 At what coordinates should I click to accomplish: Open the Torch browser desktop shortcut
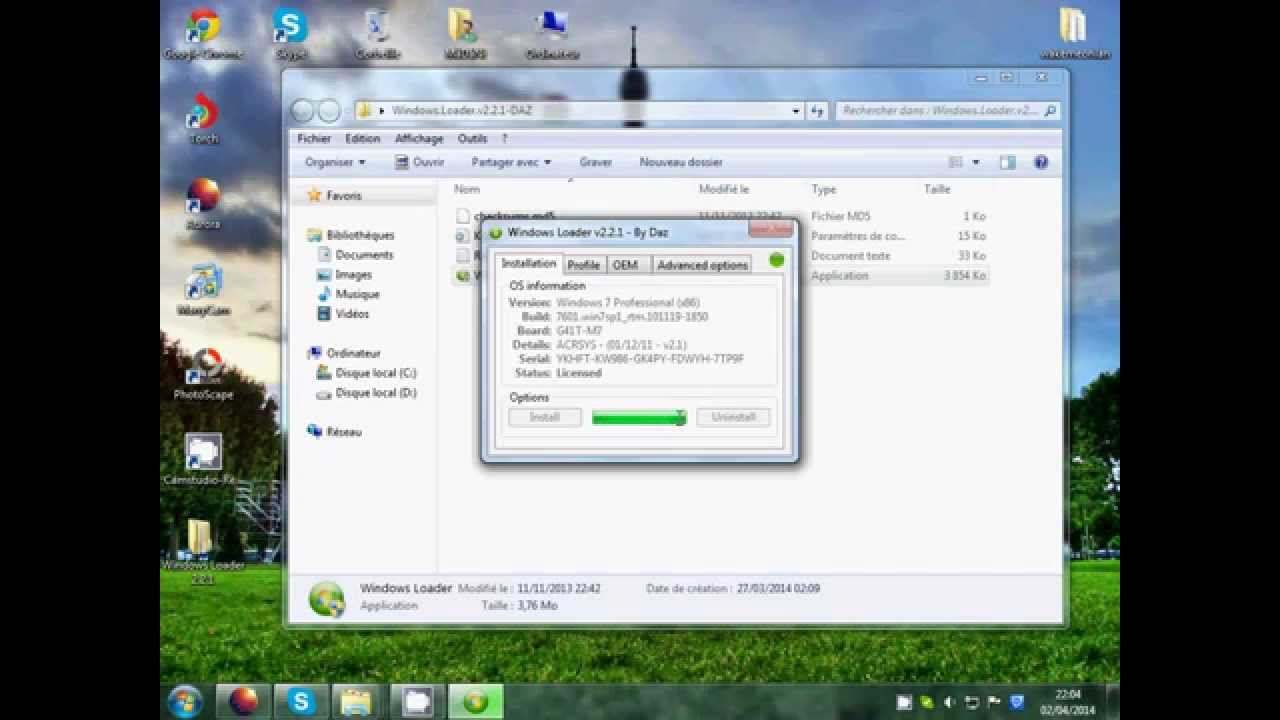(x=203, y=118)
